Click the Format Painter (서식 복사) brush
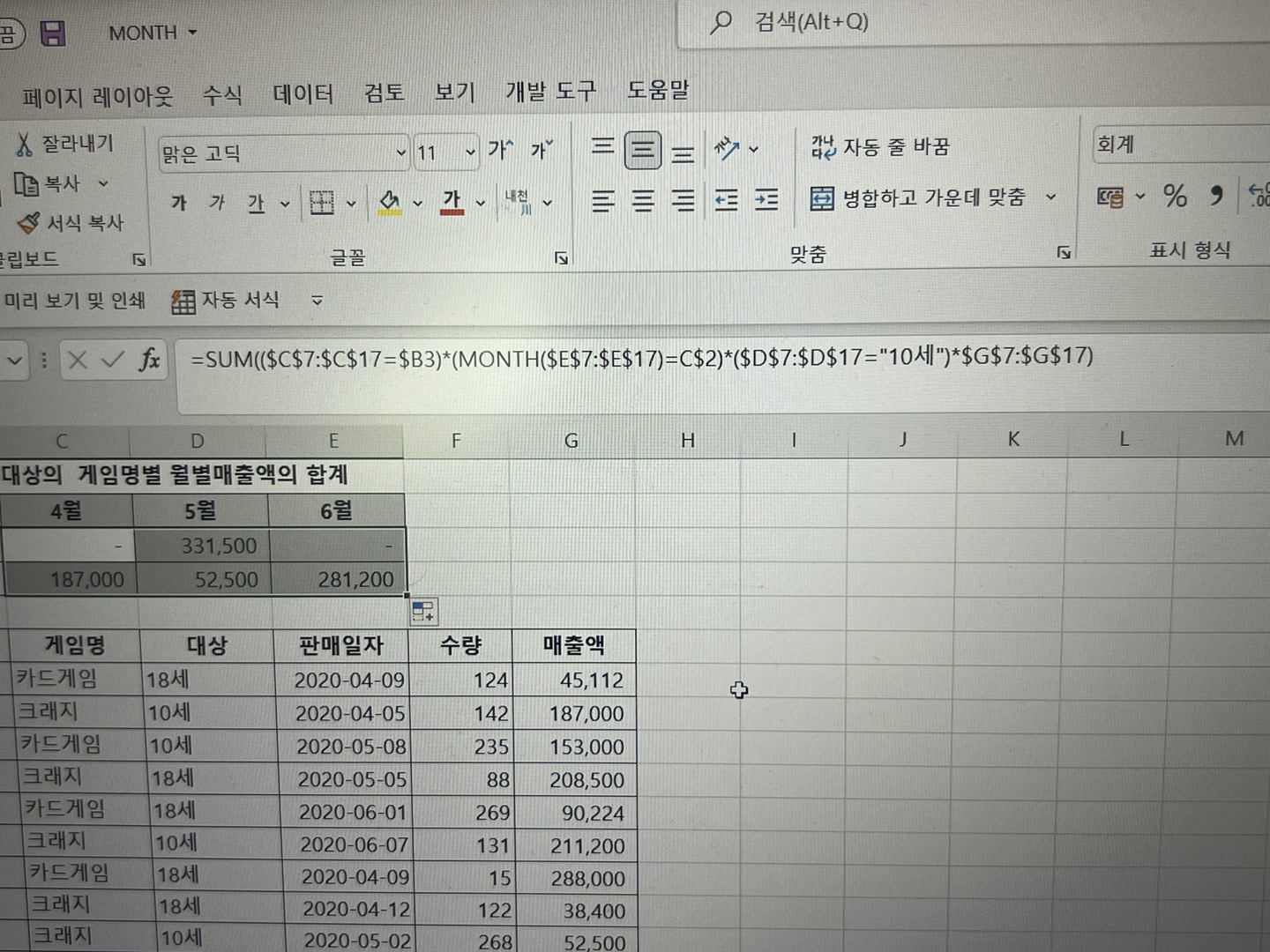The height and width of the screenshot is (952, 1270). pos(29,223)
